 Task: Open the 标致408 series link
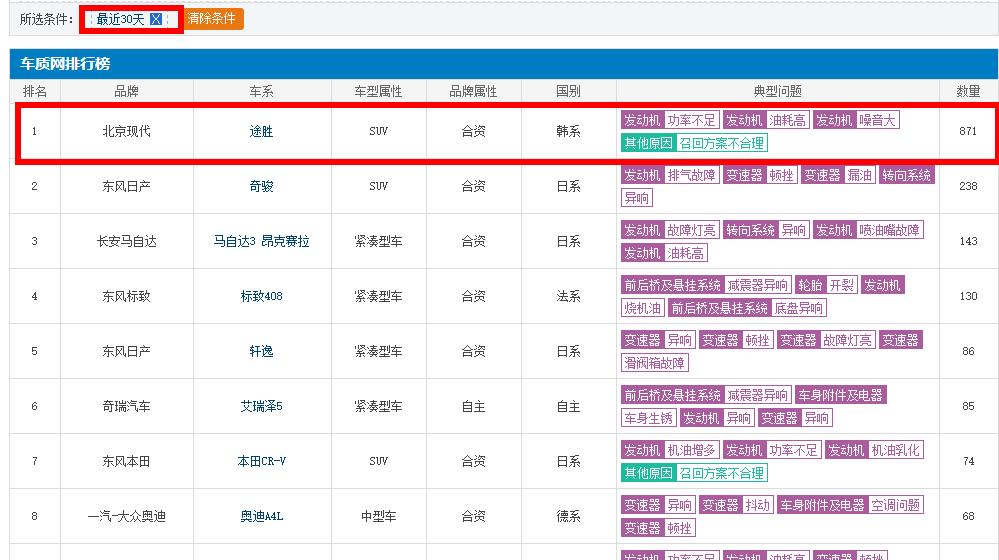(261, 296)
